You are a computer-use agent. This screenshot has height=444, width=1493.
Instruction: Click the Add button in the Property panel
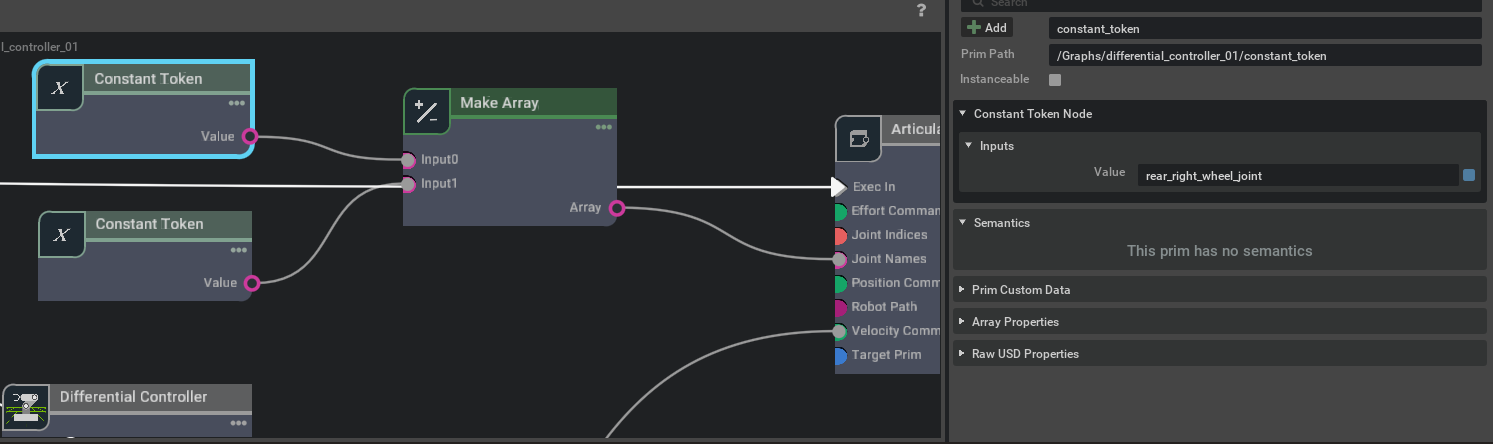987,28
